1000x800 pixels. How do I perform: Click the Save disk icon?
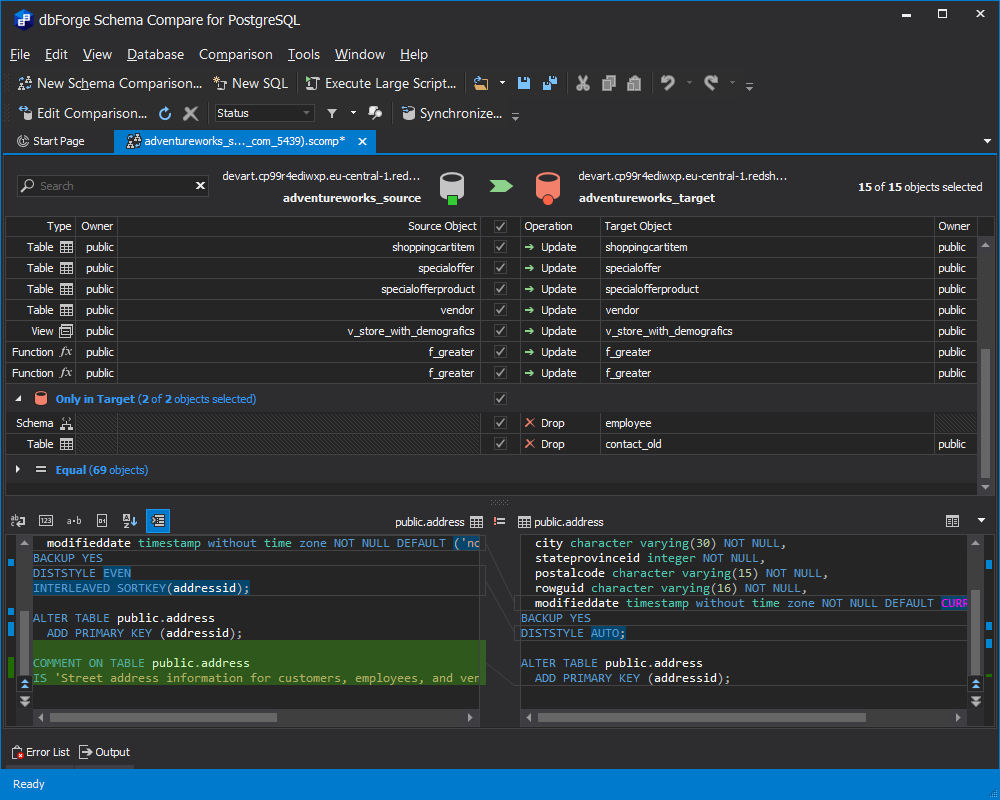click(x=524, y=83)
